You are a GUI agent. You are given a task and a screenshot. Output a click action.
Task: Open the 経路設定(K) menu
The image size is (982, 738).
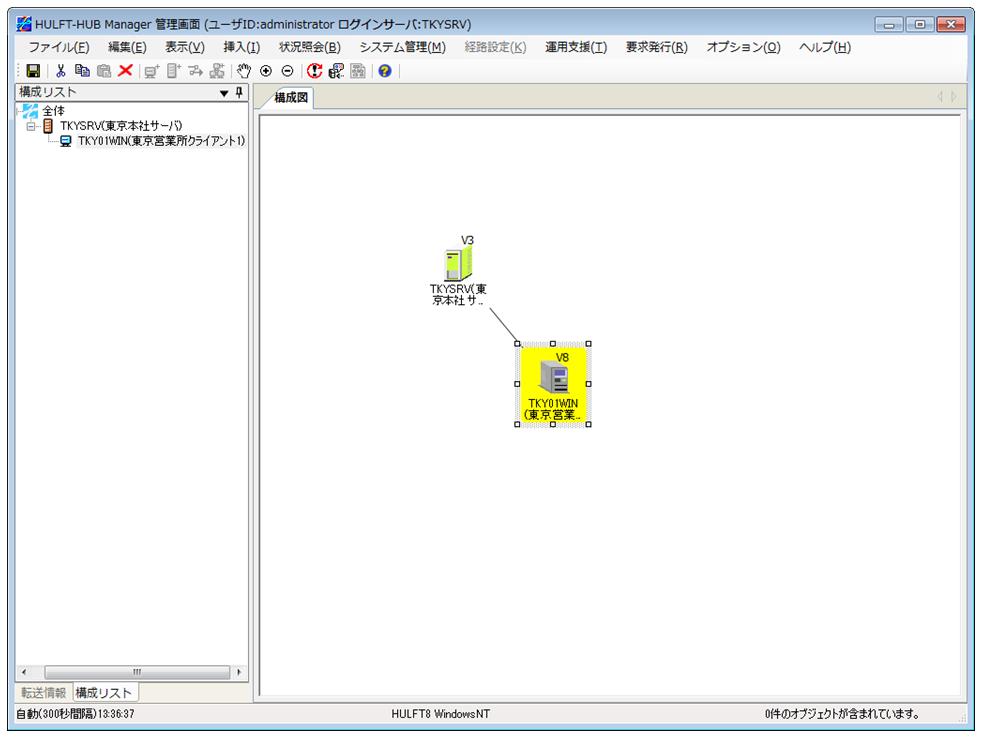pos(495,47)
